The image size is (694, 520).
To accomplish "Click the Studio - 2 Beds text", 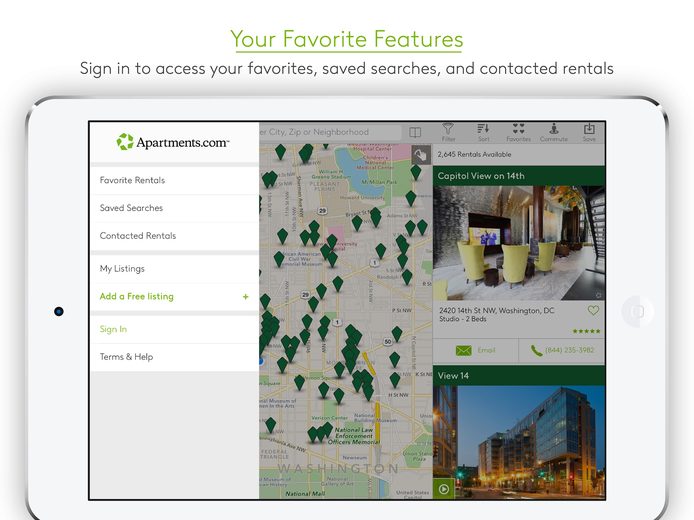I will pyautogui.click(x=463, y=319).
